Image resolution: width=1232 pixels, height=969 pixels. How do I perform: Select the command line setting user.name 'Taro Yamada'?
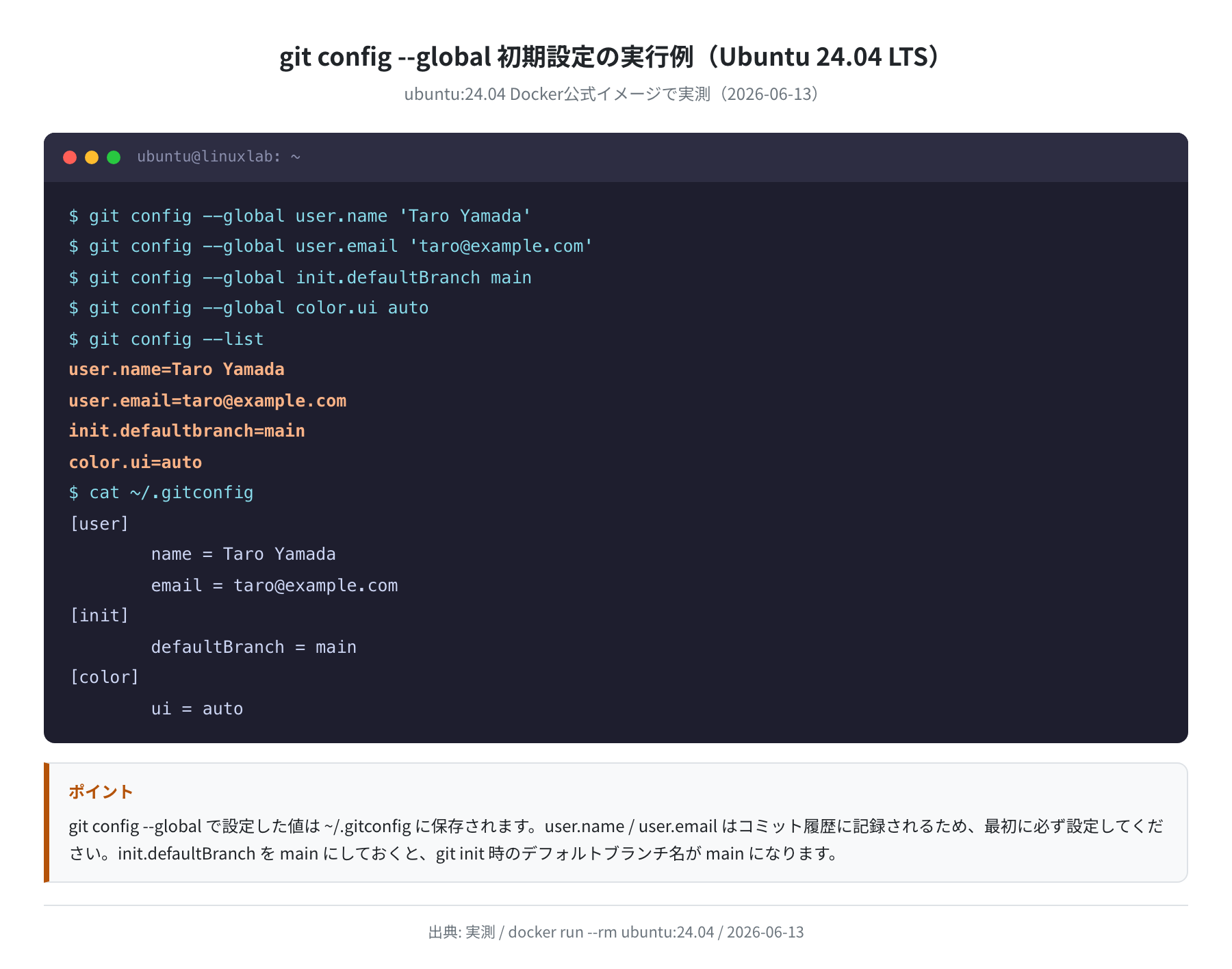point(300,216)
